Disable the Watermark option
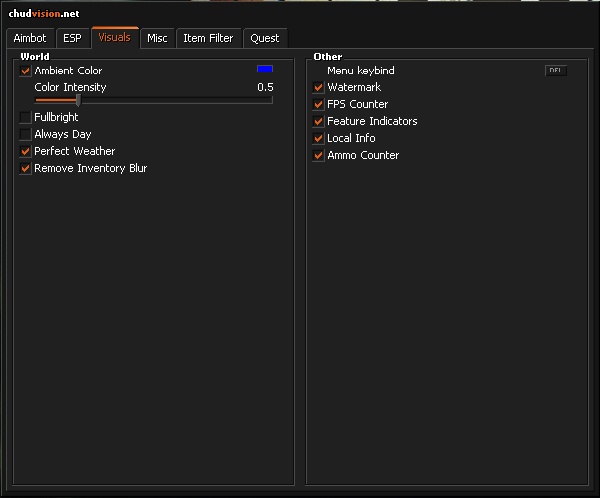Screen dimensions: 600x498 tap(318, 87)
